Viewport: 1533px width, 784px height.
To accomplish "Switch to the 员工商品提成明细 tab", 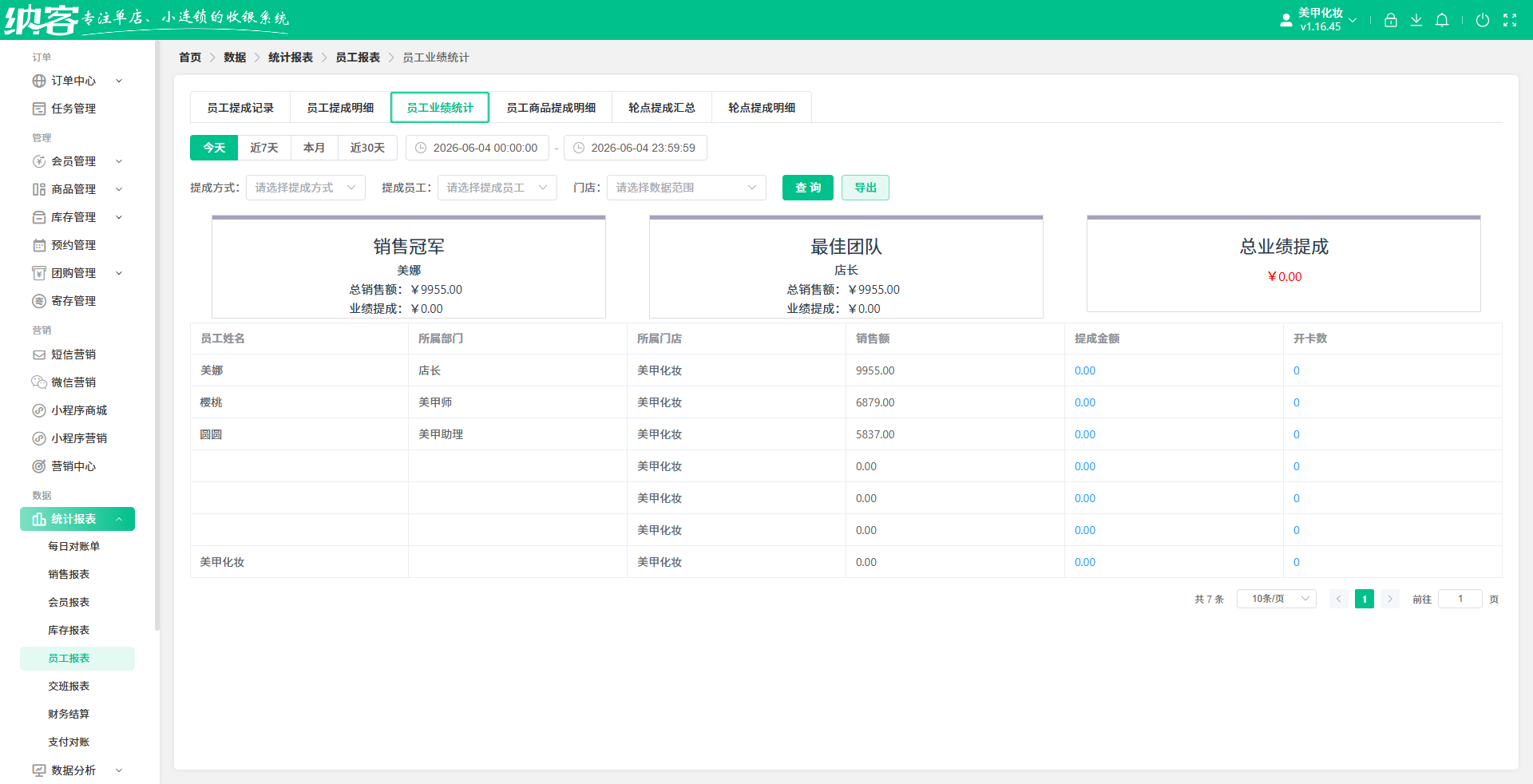I will click(x=551, y=108).
